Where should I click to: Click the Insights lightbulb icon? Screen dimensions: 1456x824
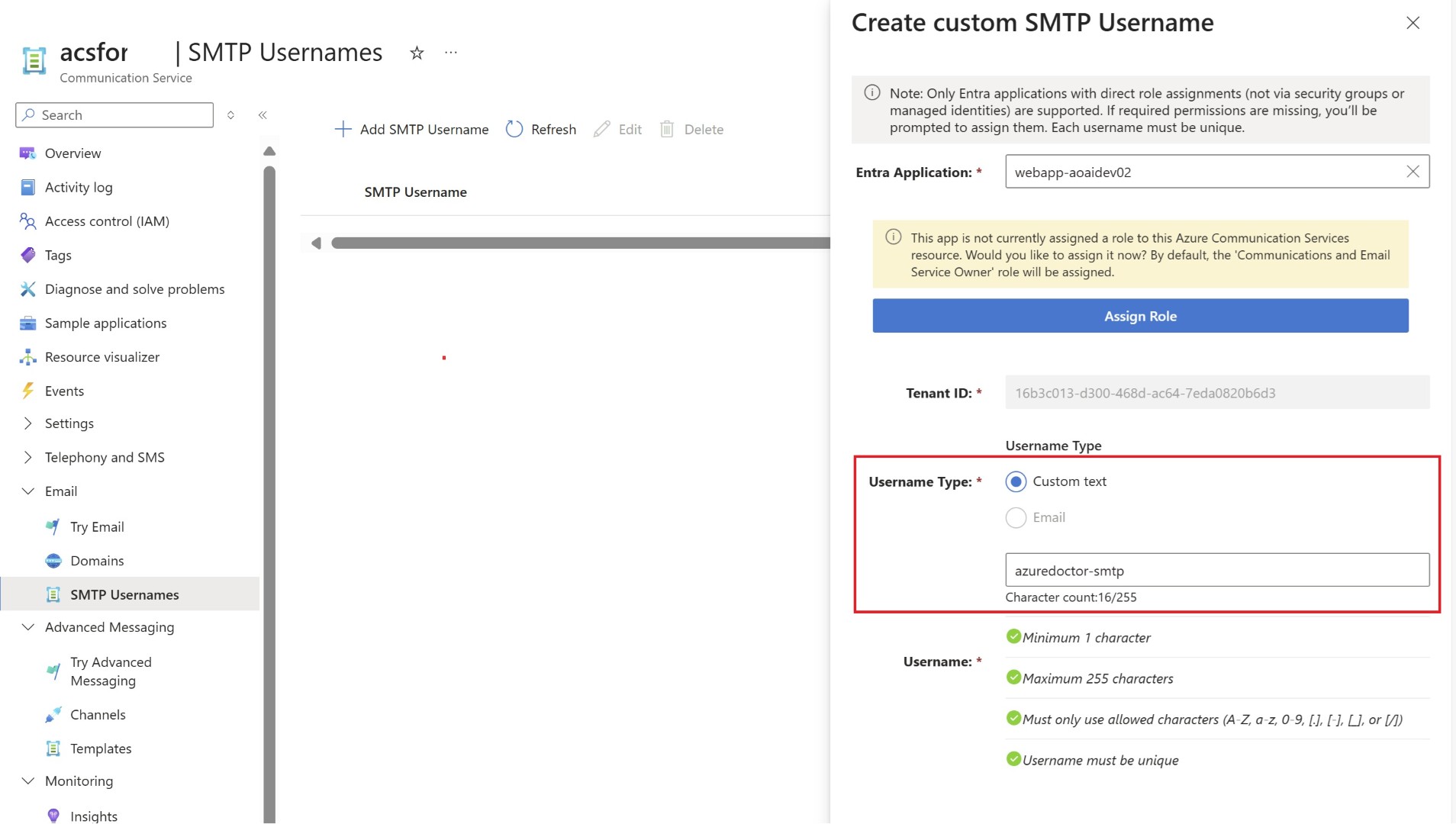[x=53, y=816]
